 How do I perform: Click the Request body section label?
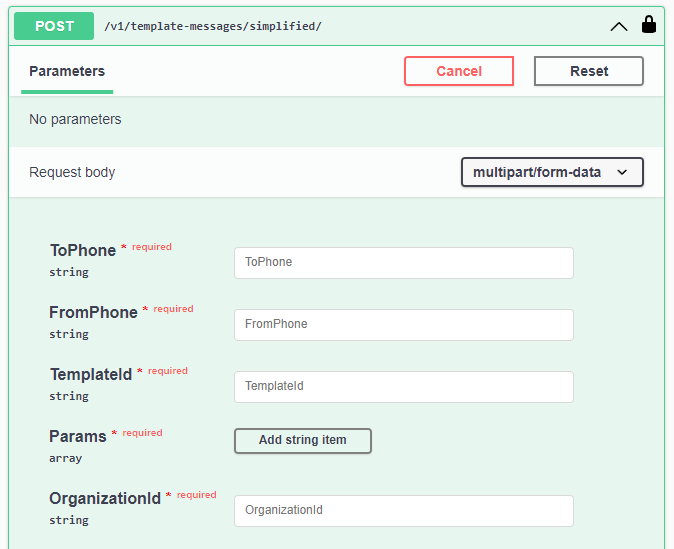pyautogui.click(x=72, y=172)
